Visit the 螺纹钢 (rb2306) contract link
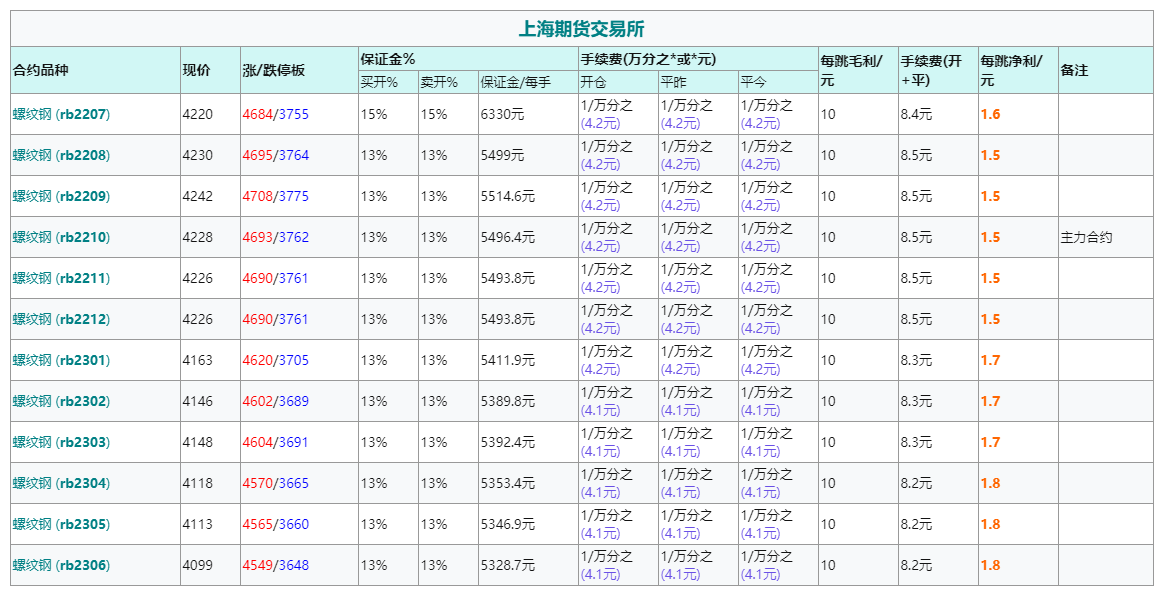Screen dimensions: 1161x597 [61, 565]
